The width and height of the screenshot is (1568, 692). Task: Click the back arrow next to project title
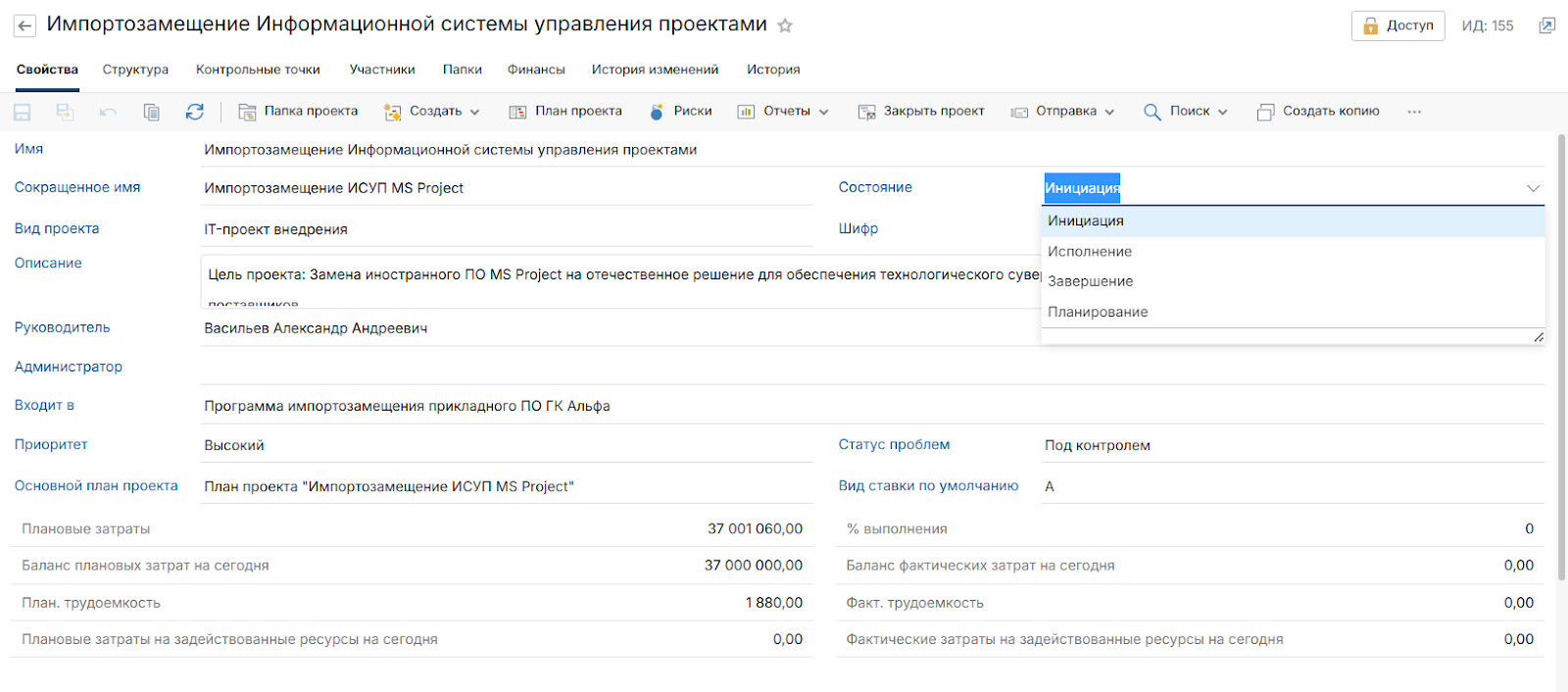[x=24, y=26]
